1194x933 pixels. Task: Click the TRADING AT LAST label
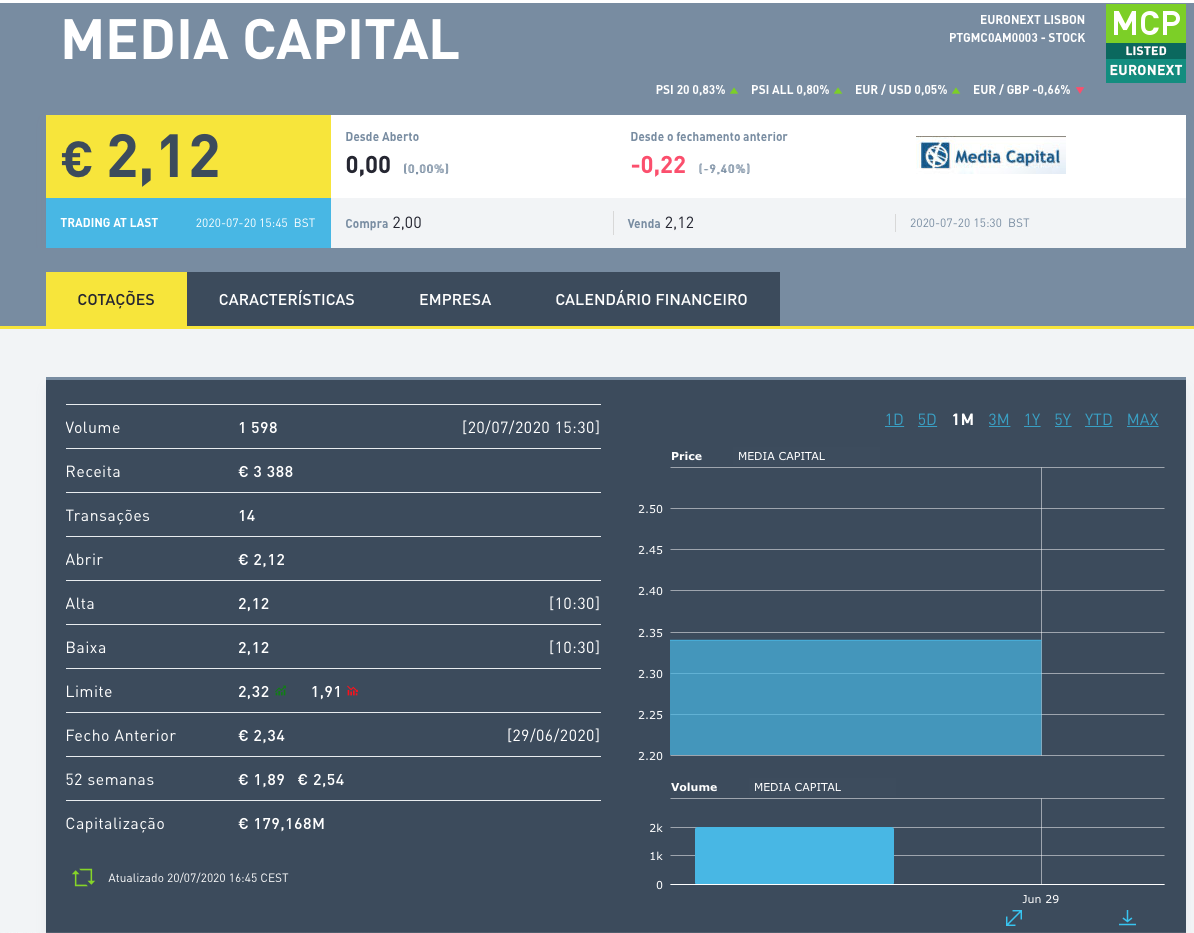(109, 222)
